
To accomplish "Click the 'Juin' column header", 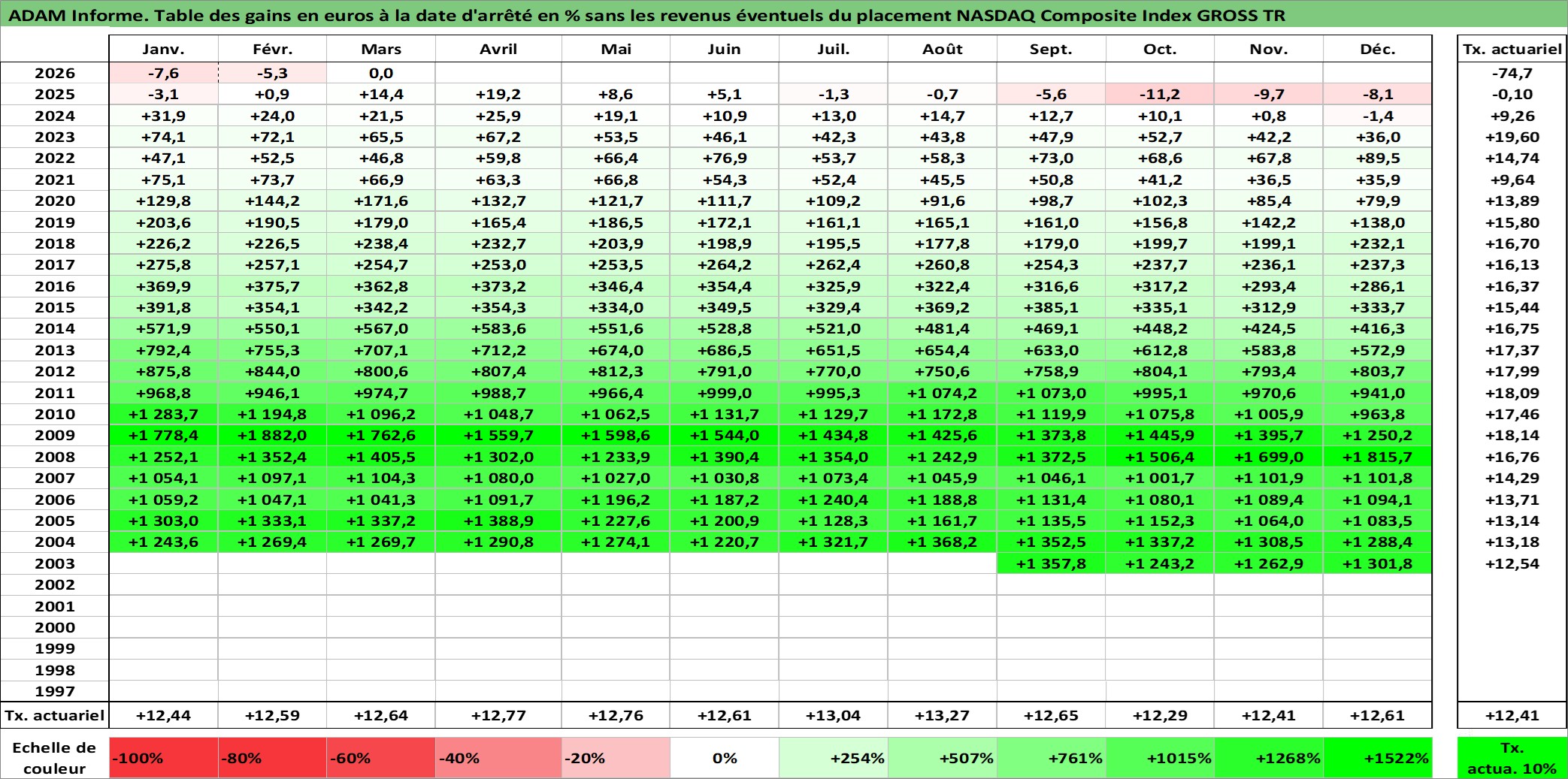I will point(725,49).
